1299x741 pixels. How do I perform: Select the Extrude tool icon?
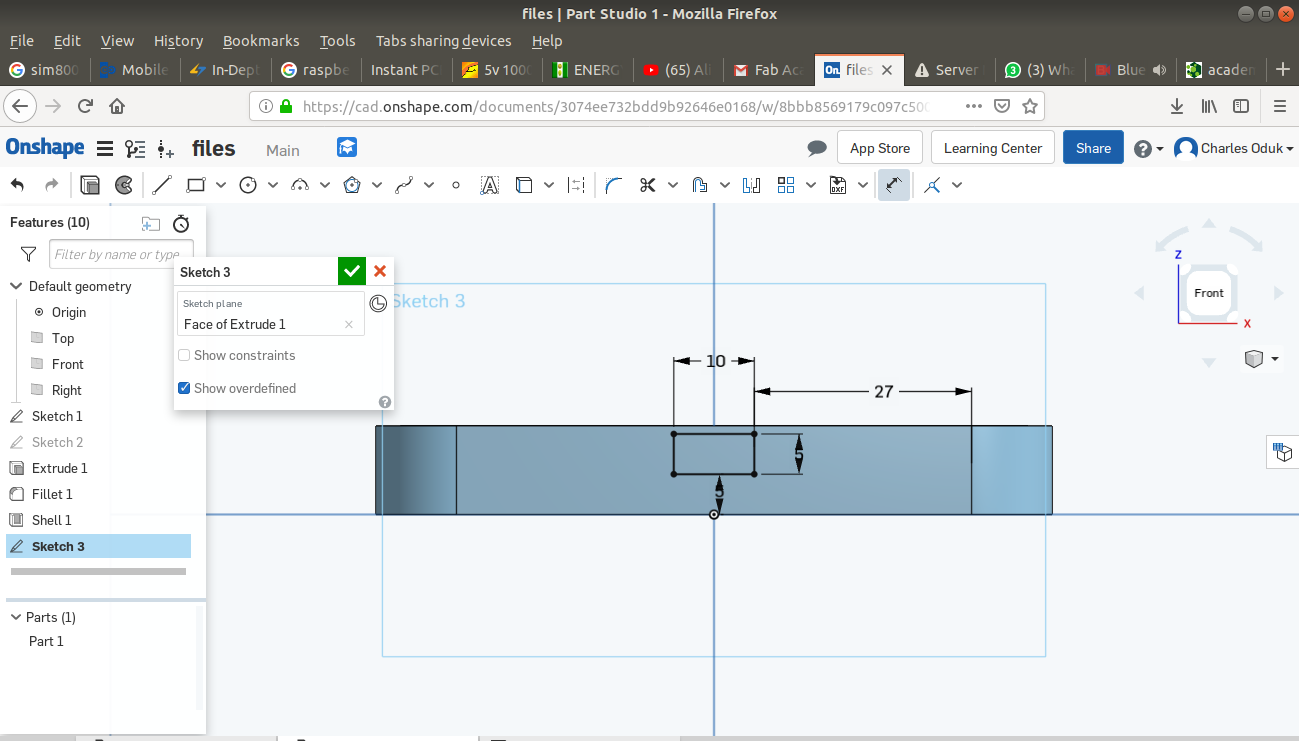click(x=90, y=185)
